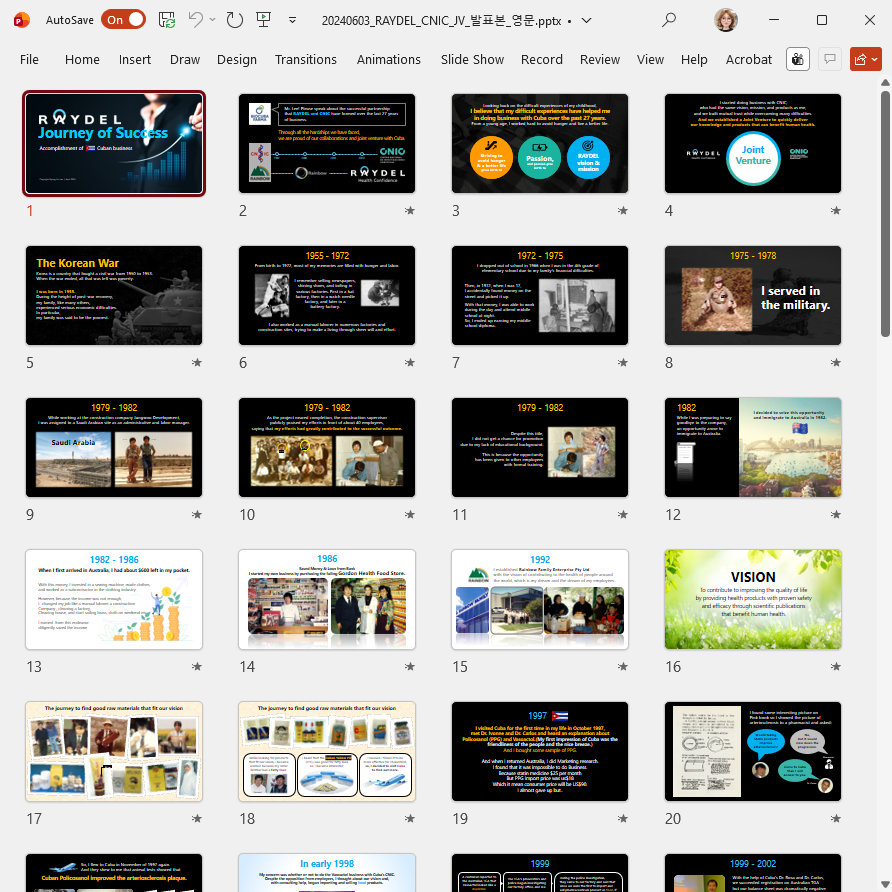The image size is (892, 892).
Task: Click transition star icon under slide 13
Action: pyautogui.click(x=197, y=666)
